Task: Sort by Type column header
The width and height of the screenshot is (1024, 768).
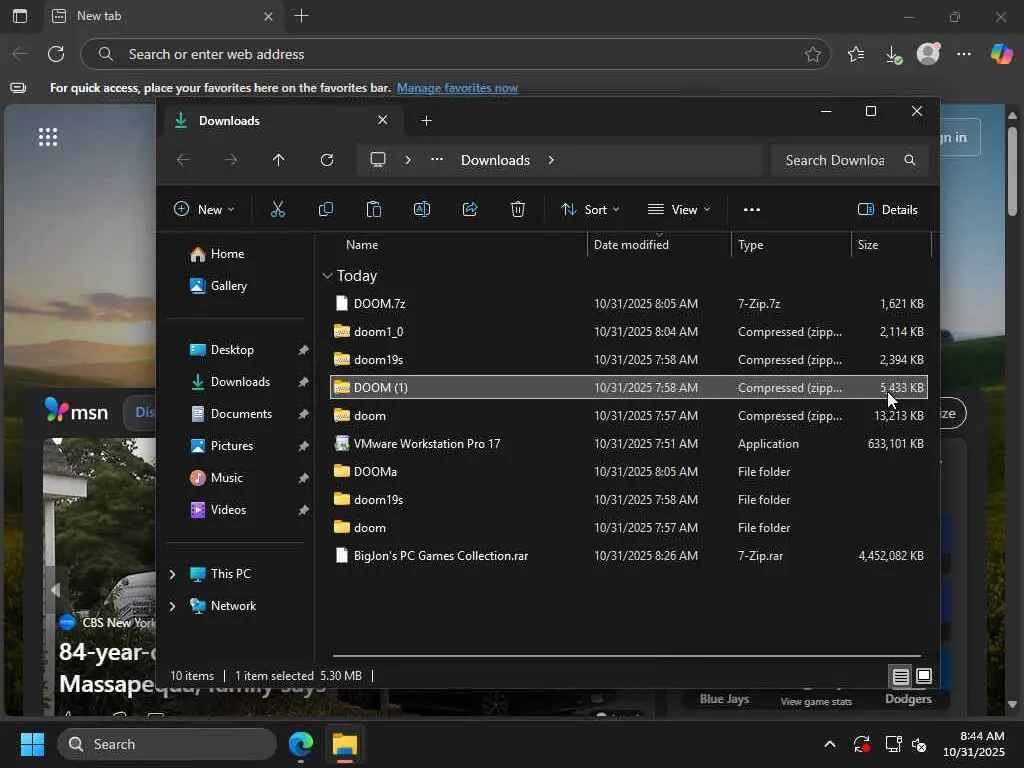Action: coord(750,245)
